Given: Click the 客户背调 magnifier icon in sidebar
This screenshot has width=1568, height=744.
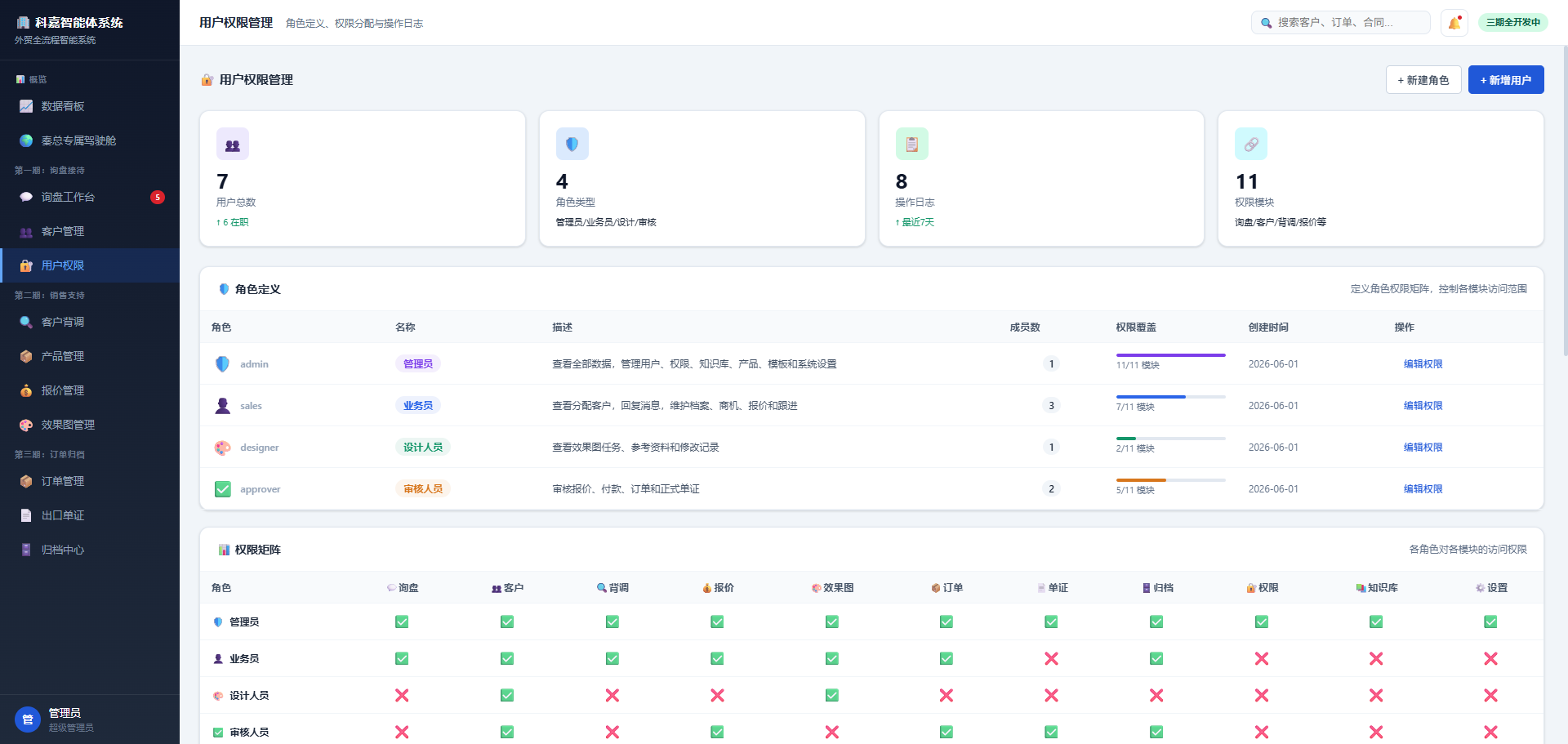Looking at the screenshot, I should [26, 322].
